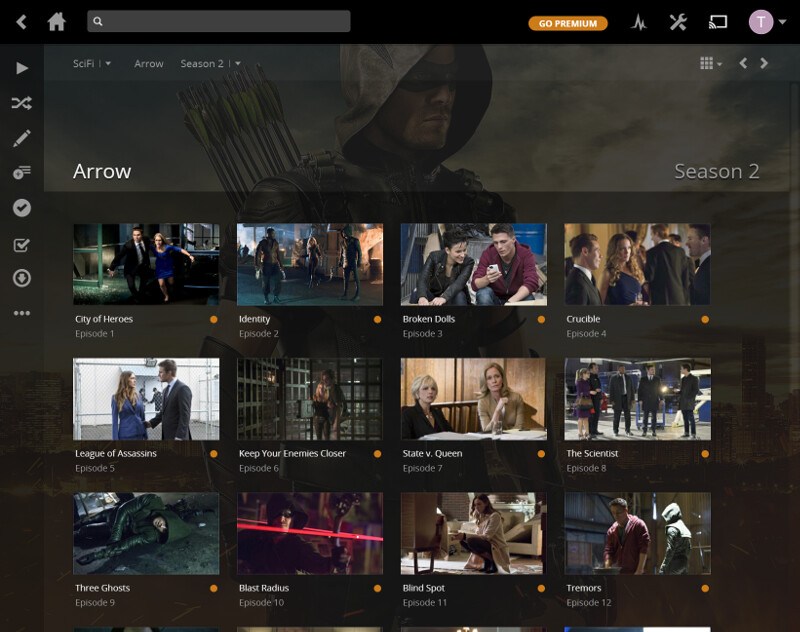This screenshot has width=800, height=632.
Task: Click the League of Assassins title link
Action: tap(116, 453)
